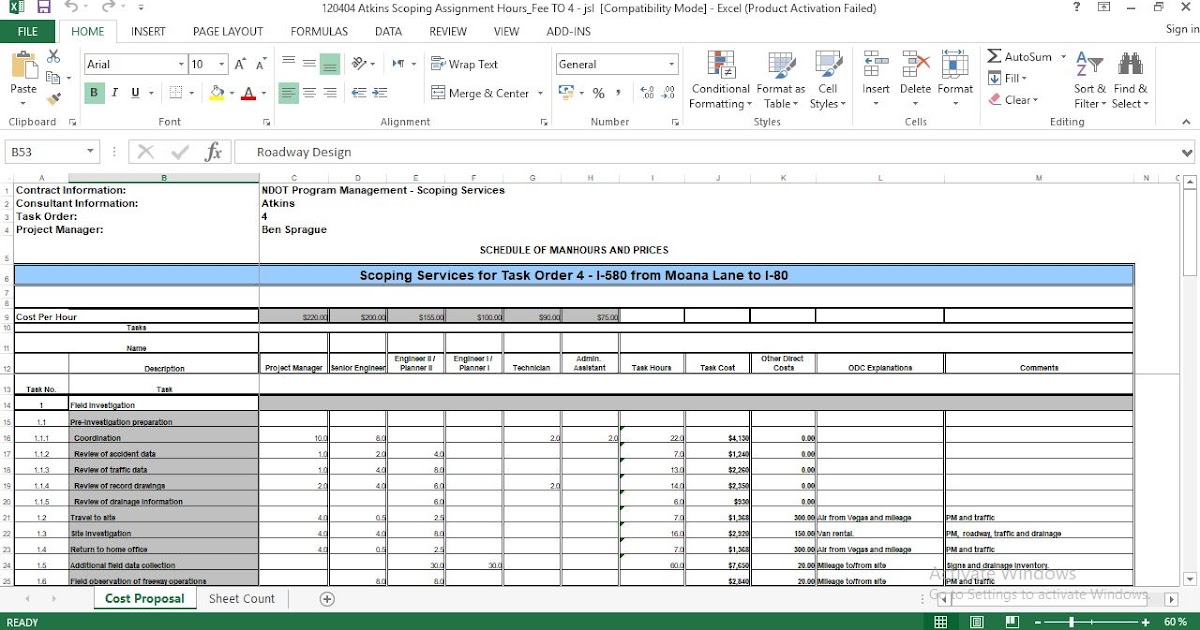Image resolution: width=1200 pixels, height=630 pixels.
Task: Open the font size dropdown
Action: tap(219, 63)
